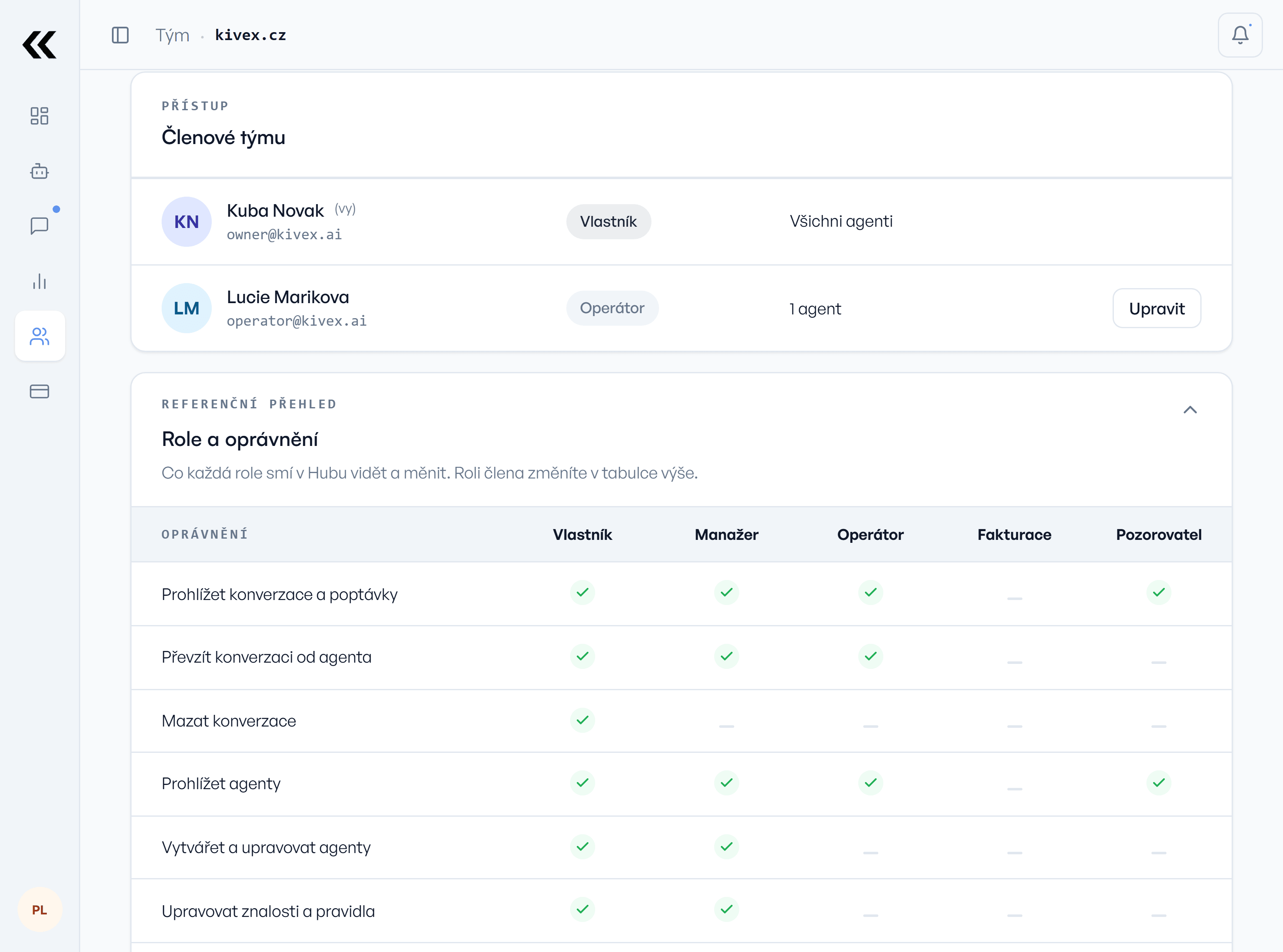Click the PL user avatar
1283x952 pixels.
click(39, 910)
